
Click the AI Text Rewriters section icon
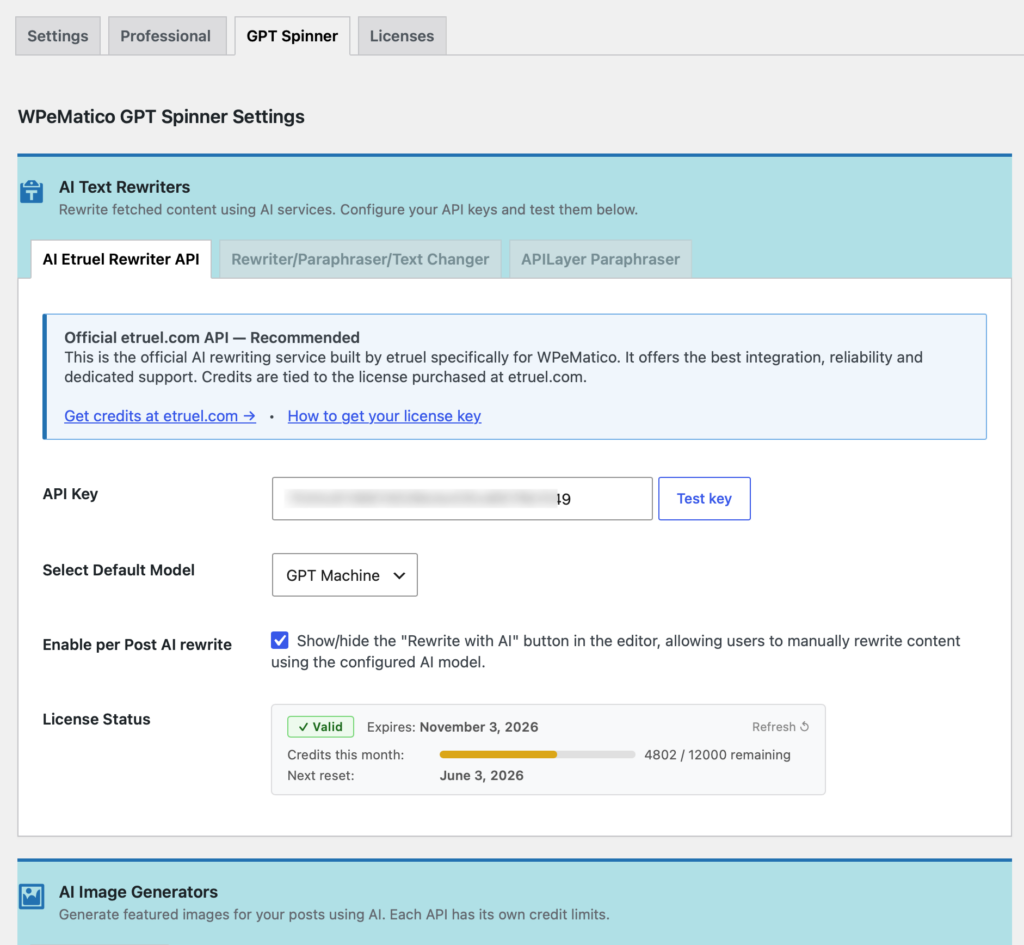click(x=31, y=192)
